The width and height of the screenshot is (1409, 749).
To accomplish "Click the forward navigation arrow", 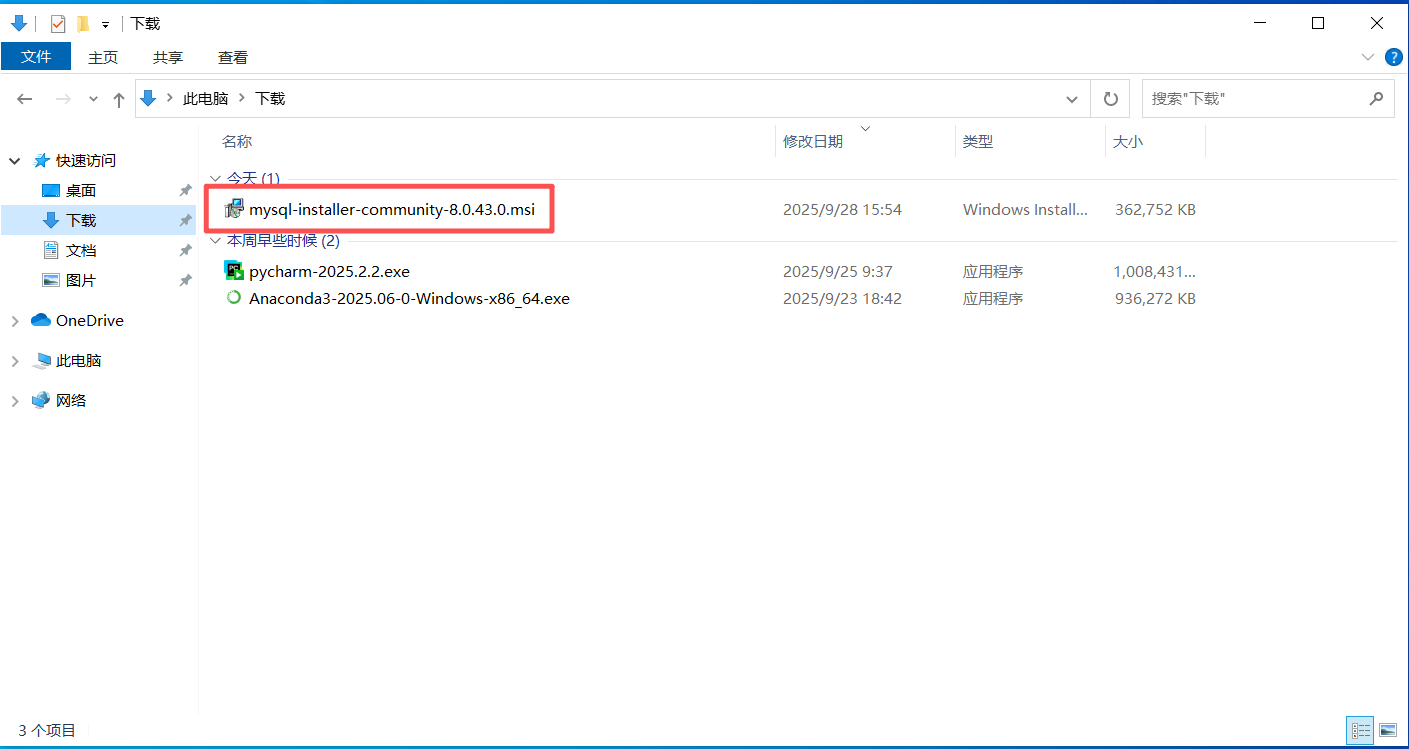I will (62, 99).
